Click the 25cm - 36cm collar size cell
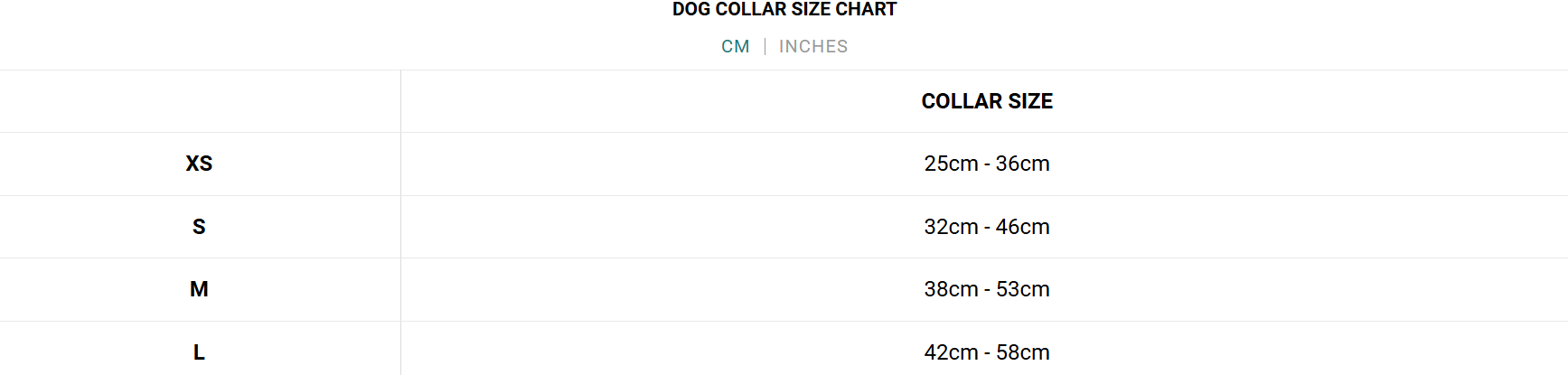 [986, 164]
